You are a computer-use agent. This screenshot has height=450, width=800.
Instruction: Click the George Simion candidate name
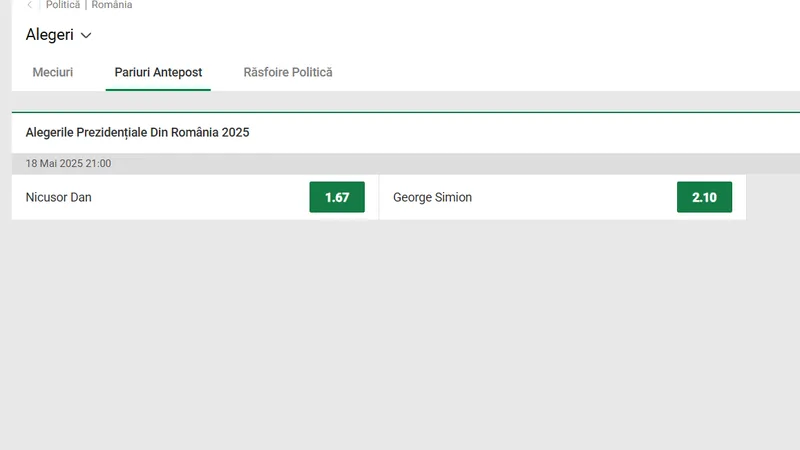pos(432,197)
